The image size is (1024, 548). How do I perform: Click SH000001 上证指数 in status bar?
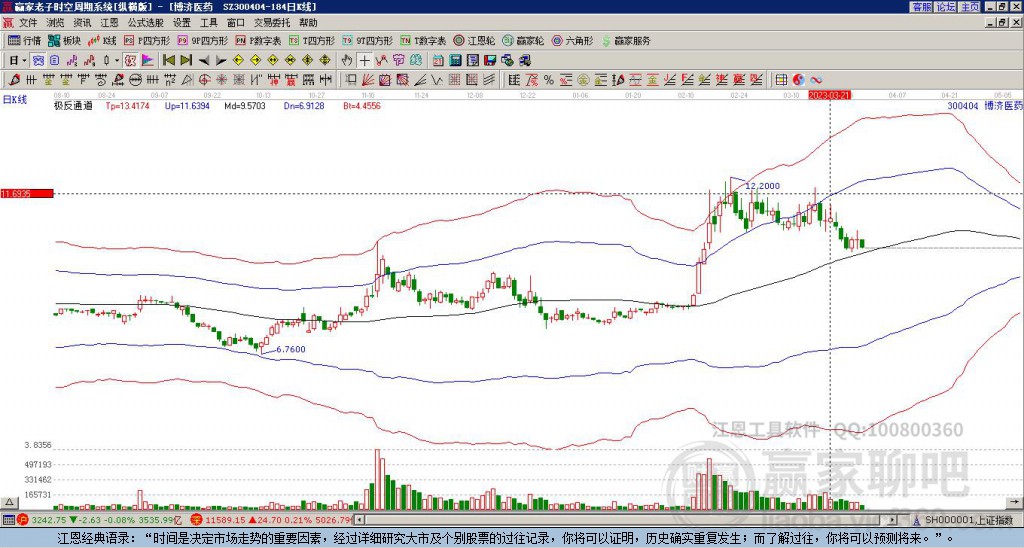pyautogui.click(x=968, y=520)
